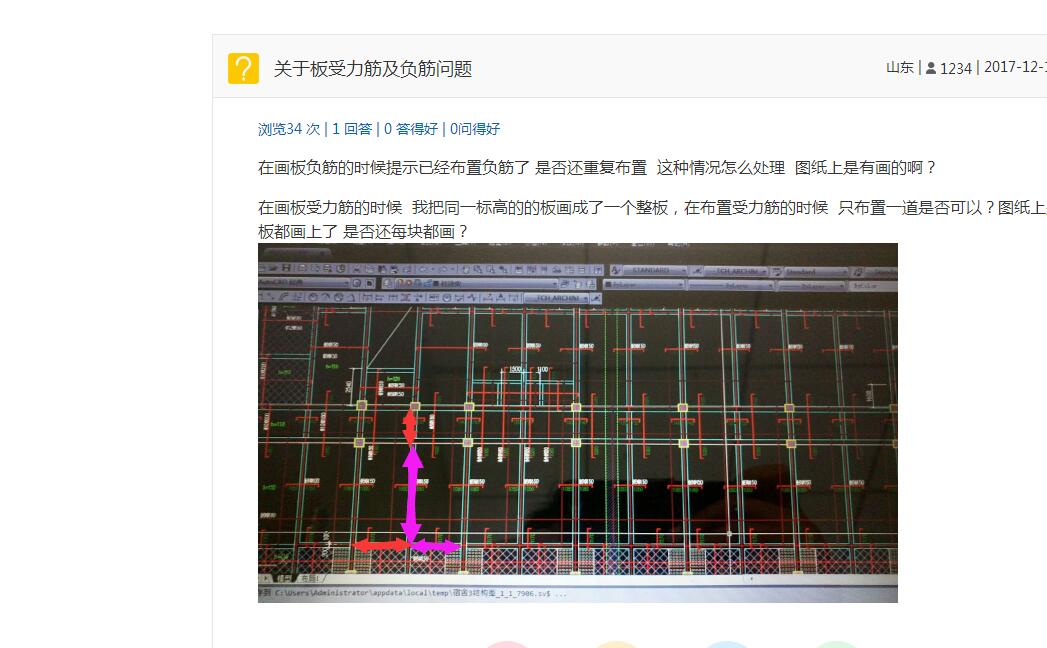Jump to the 1 回答 answers link
This screenshot has width=1047, height=648.
click(x=352, y=129)
